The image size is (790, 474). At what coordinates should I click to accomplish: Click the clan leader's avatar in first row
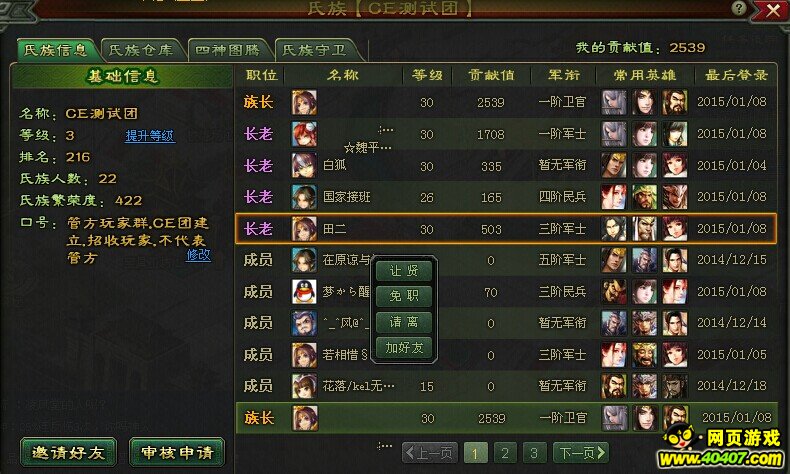[304, 102]
